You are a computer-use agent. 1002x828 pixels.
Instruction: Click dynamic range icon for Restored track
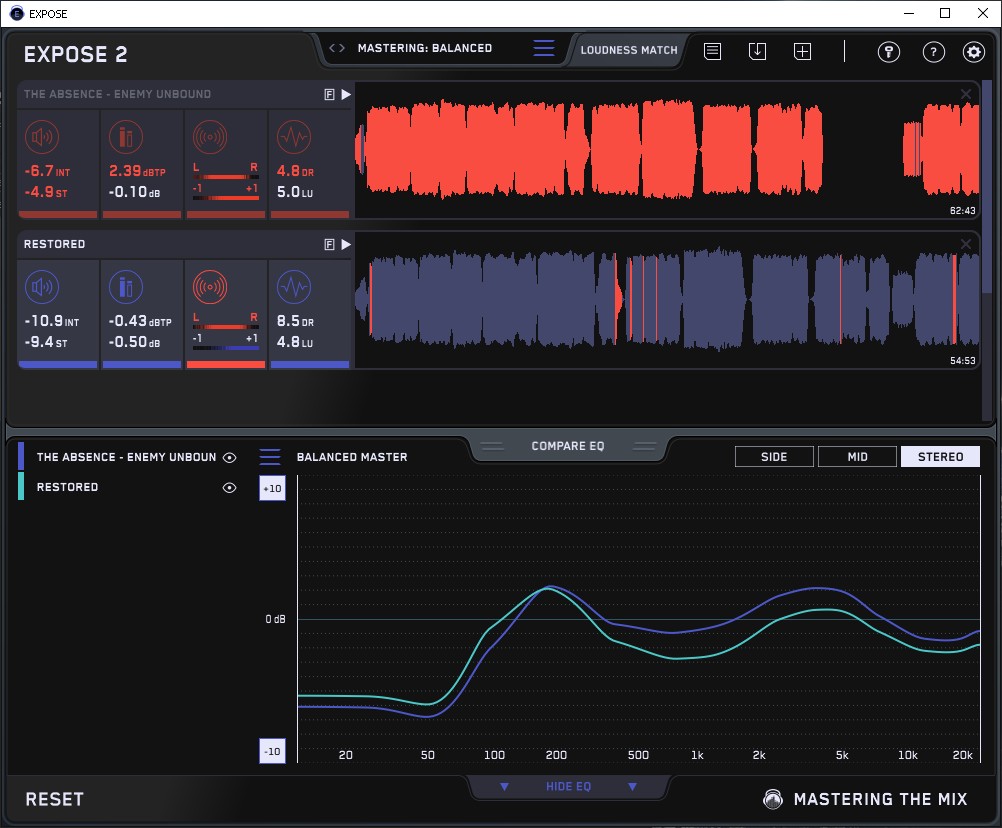294,287
